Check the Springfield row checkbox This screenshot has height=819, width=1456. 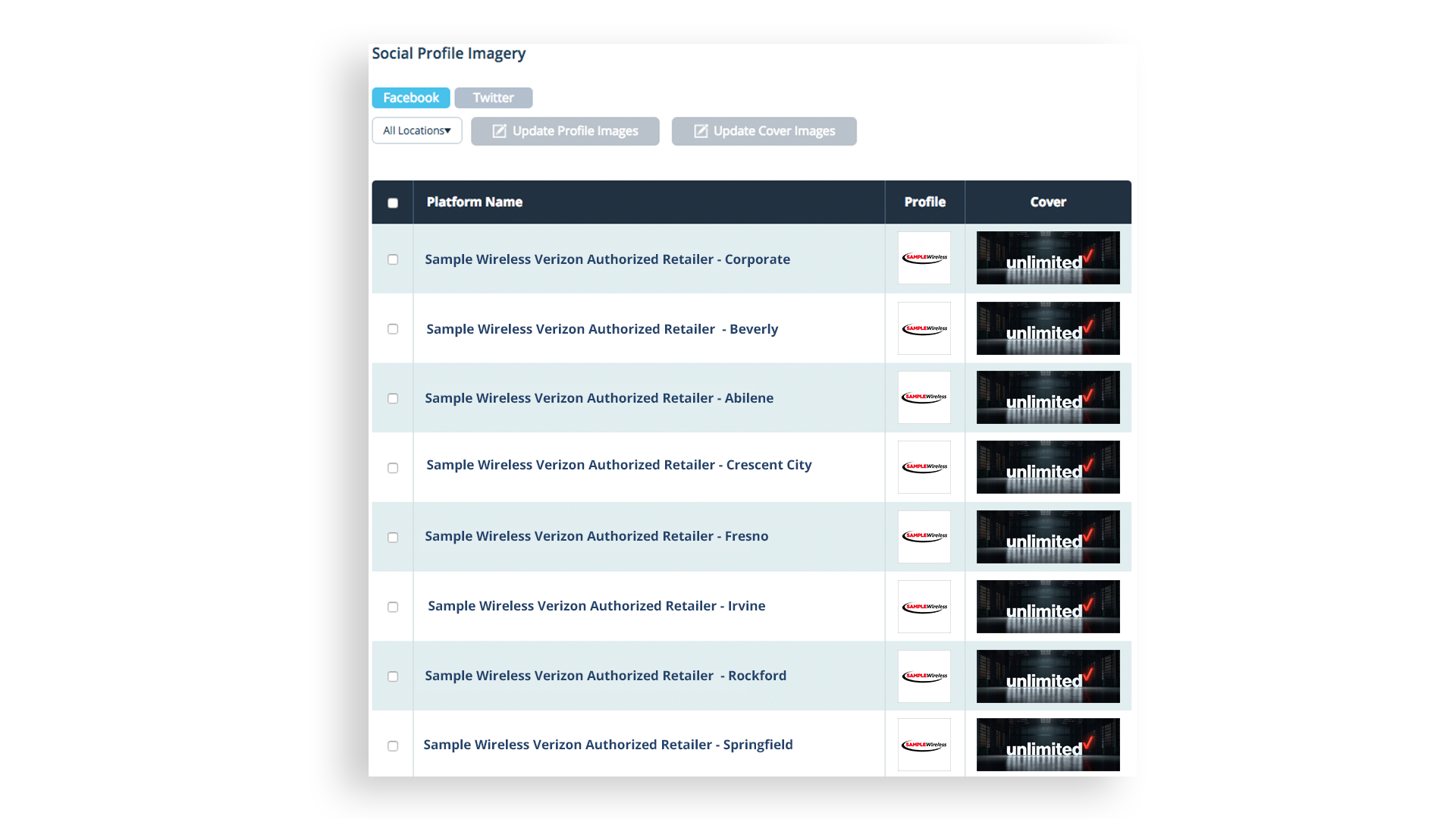click(x=393, y=746)
